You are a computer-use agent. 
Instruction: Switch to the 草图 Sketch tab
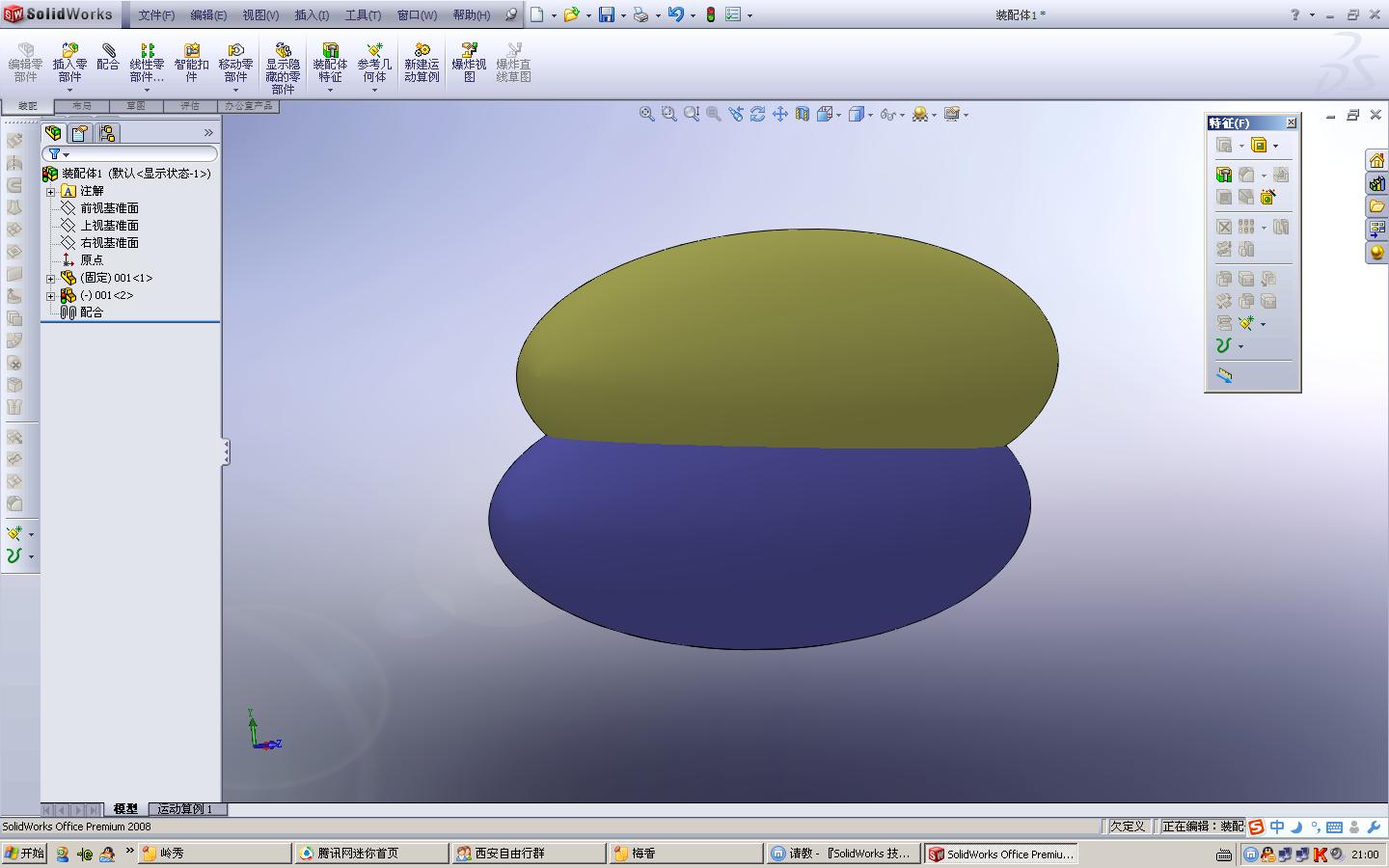coord(135,106)
